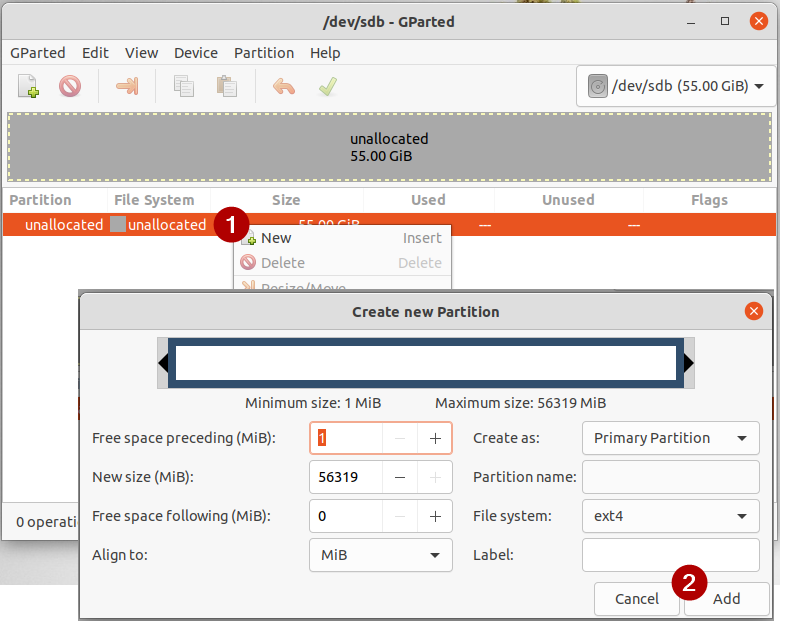
Task: Click the Size column header
Action: tap(287, 200)
